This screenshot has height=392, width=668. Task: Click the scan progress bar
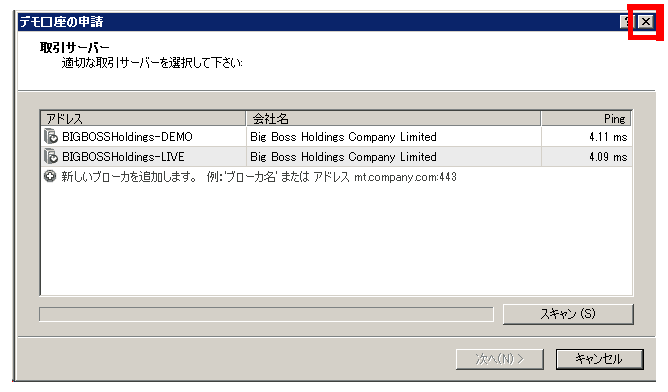pyautogui.click(x=266, y=314)
